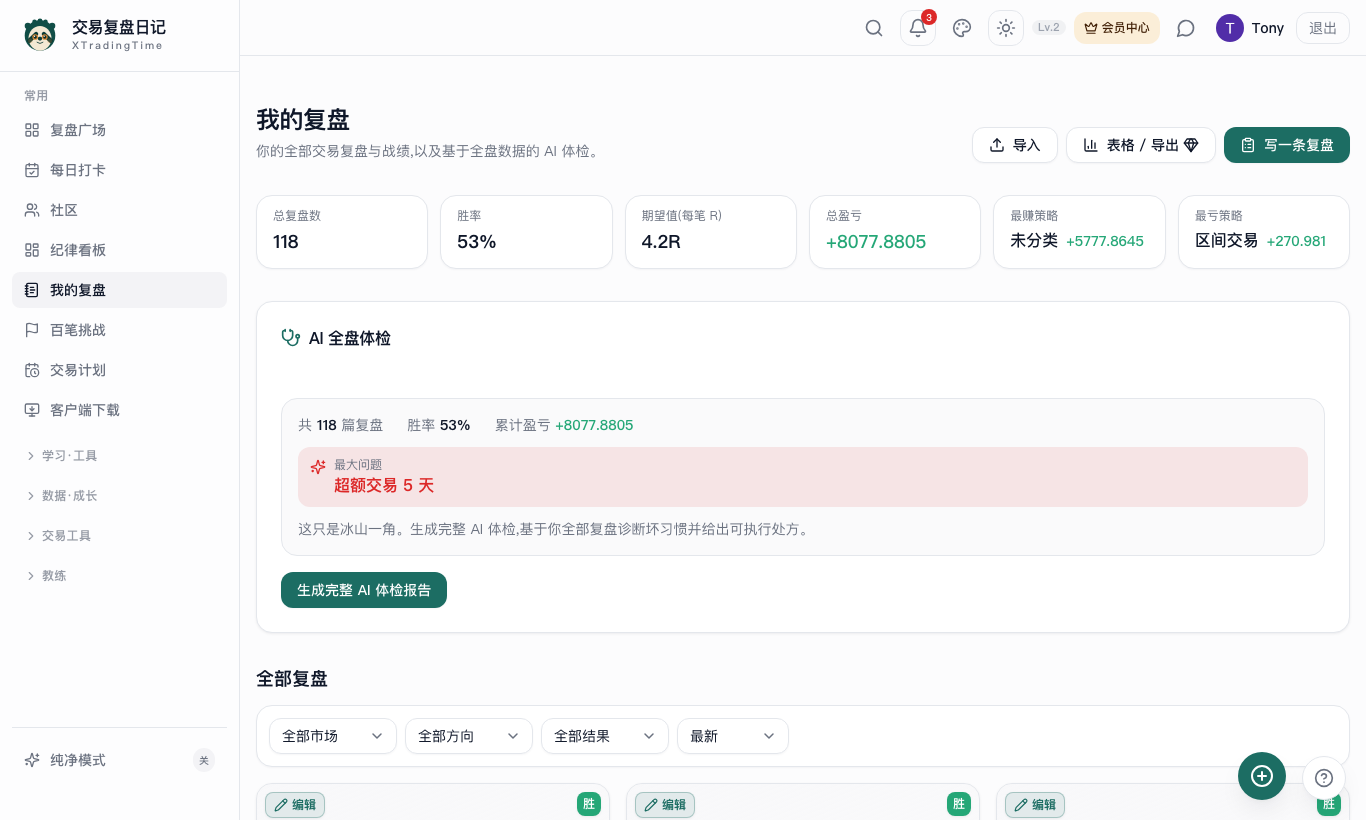Click the stethoscope AI 全盘体检 icon
Viewport: 1366px width, 820px height.
point(291,338)
